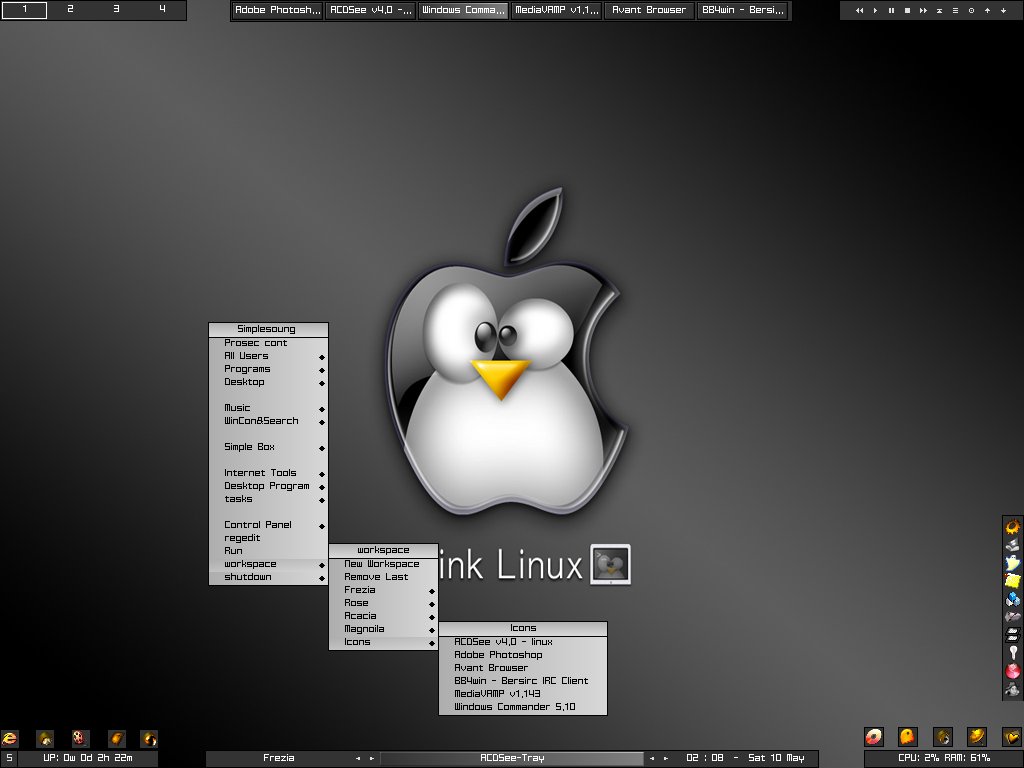Click the red-white disc tray icon
The height and width of the screenshot is (768, 1024).
(x=874, y=737)
